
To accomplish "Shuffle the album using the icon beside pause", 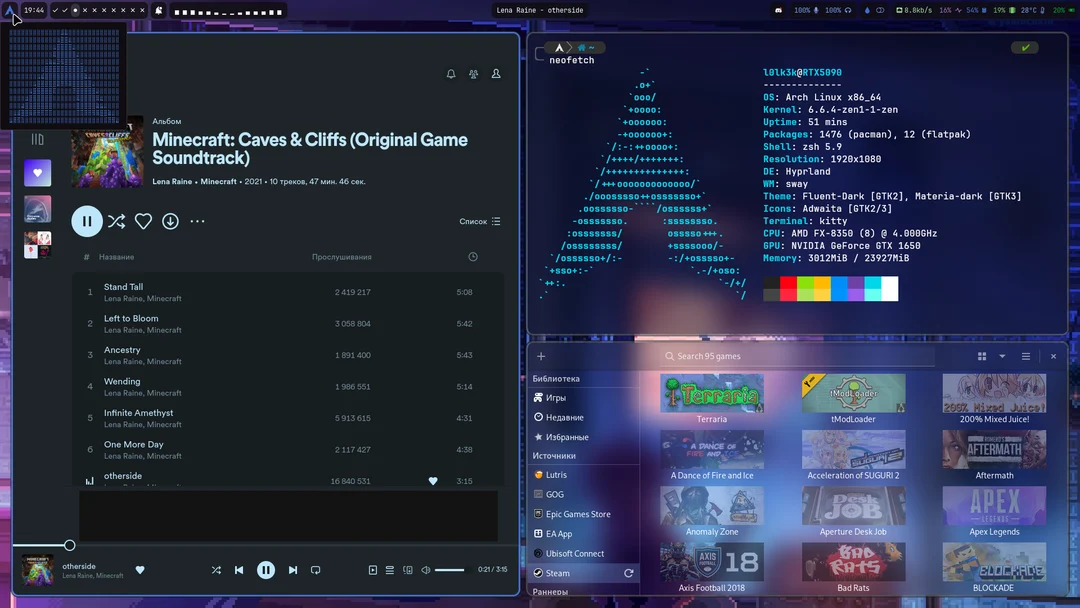I will click(116, 221).
